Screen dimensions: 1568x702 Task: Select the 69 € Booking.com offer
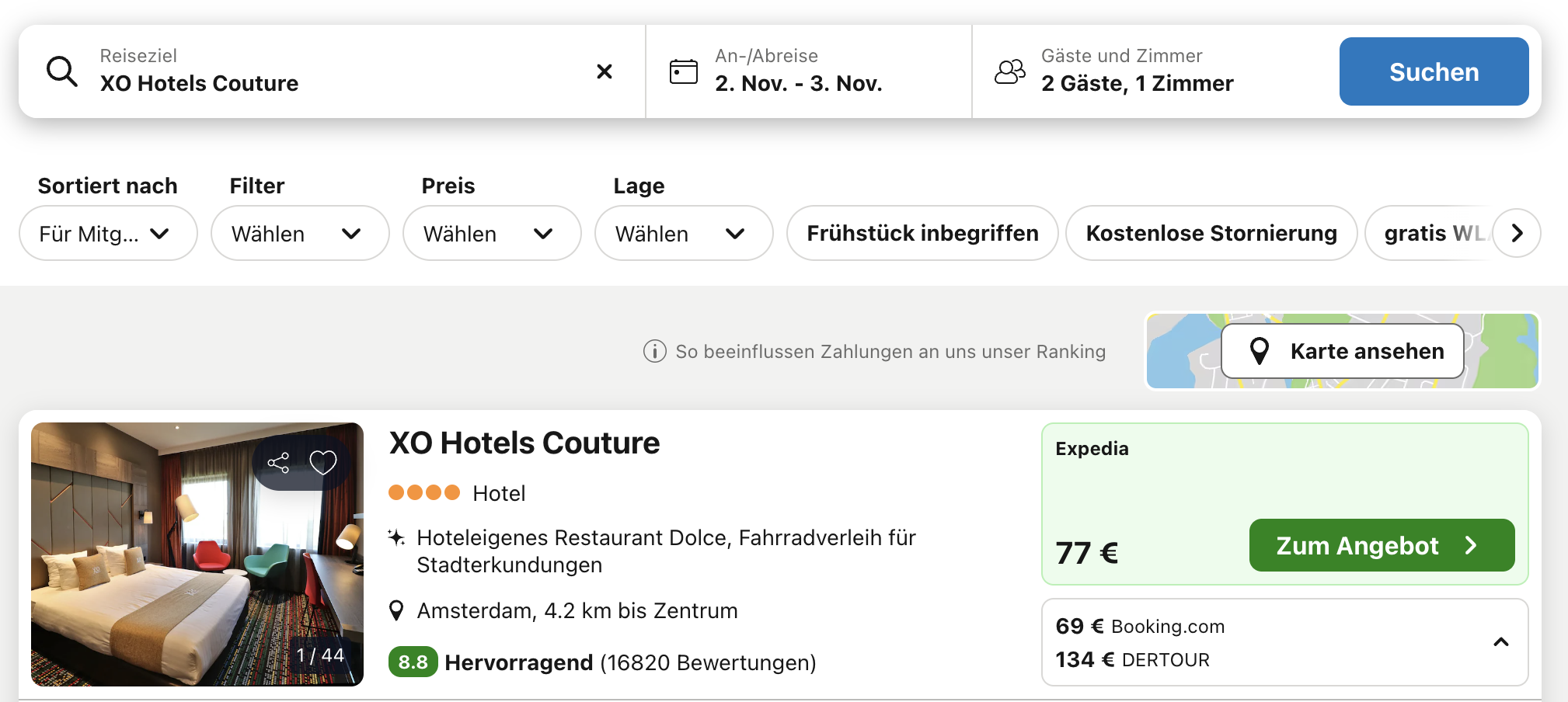coord(1140,626)
